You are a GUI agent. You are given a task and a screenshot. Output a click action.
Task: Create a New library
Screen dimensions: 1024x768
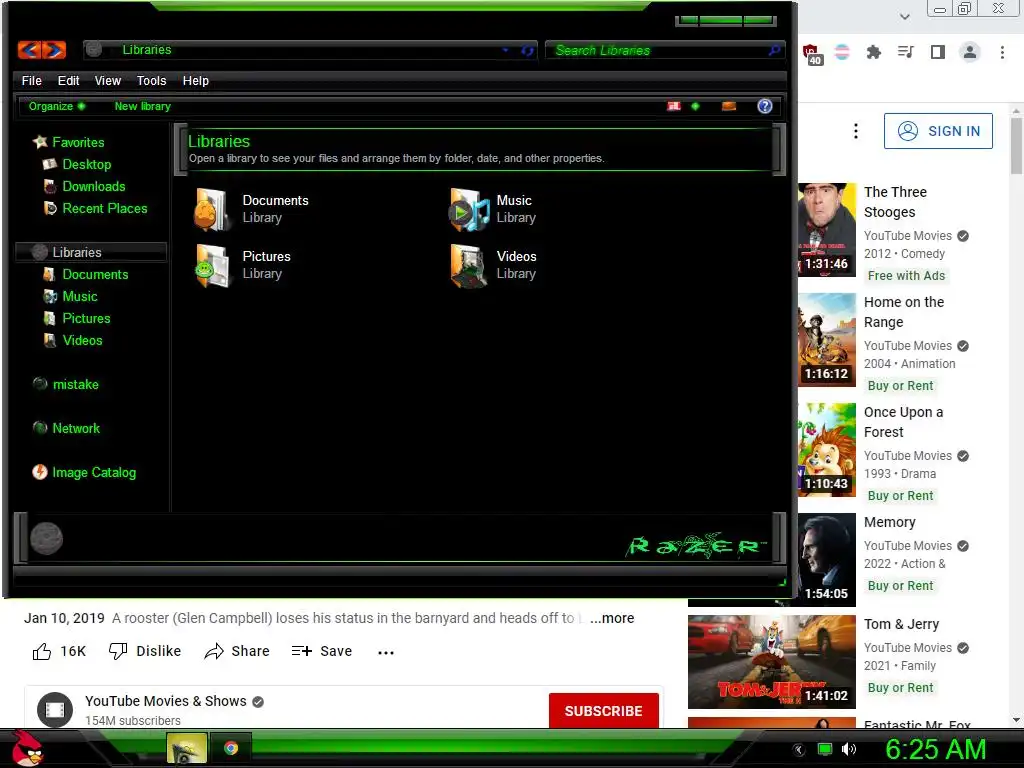coord(142,106)
